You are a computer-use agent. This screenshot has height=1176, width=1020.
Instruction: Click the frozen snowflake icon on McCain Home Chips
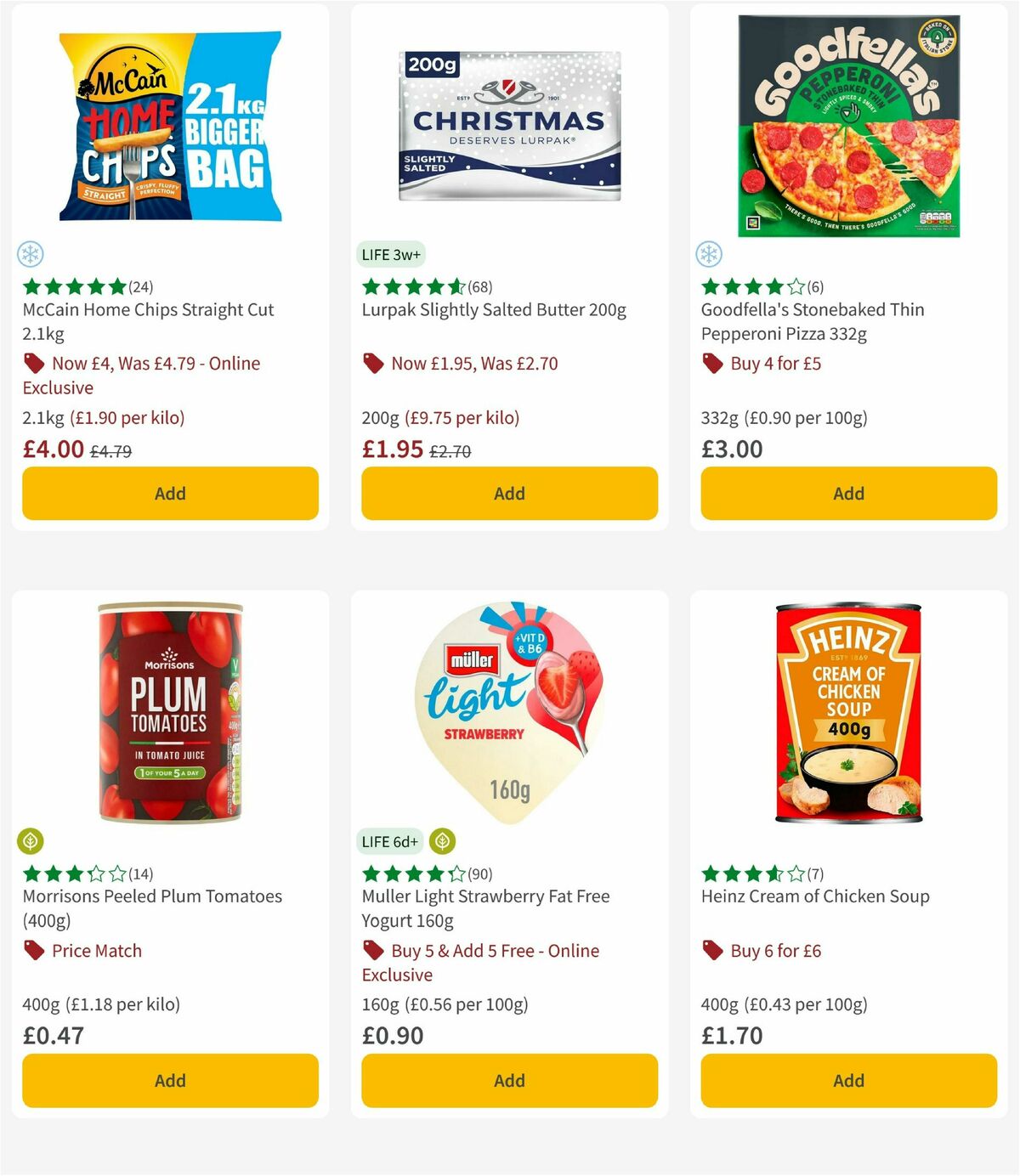pos(31,254)
